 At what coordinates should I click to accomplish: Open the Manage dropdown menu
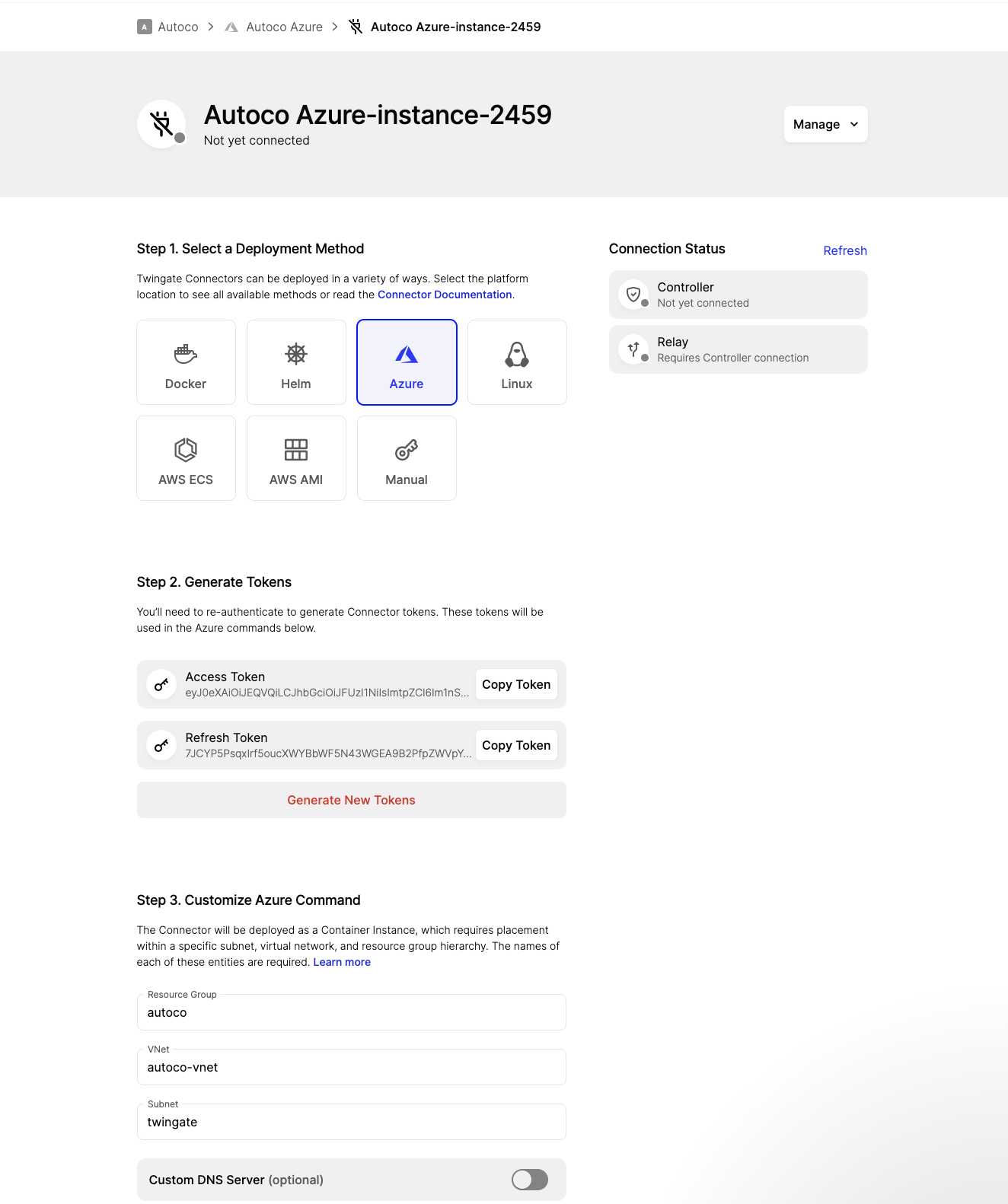pyautogui.click(x=825, y=124)
